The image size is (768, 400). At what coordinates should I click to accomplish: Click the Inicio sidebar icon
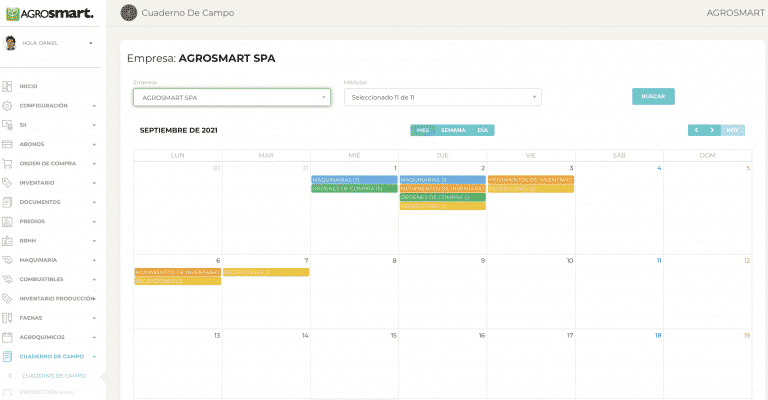coord(7,86)
